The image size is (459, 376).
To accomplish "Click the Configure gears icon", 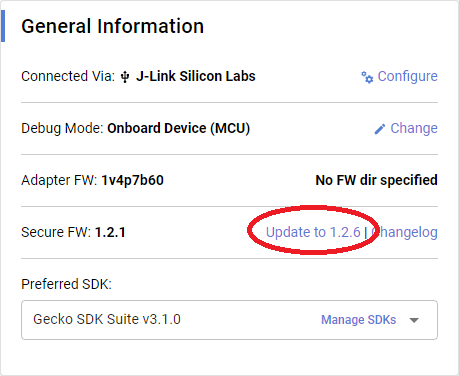I will [367, 77].
